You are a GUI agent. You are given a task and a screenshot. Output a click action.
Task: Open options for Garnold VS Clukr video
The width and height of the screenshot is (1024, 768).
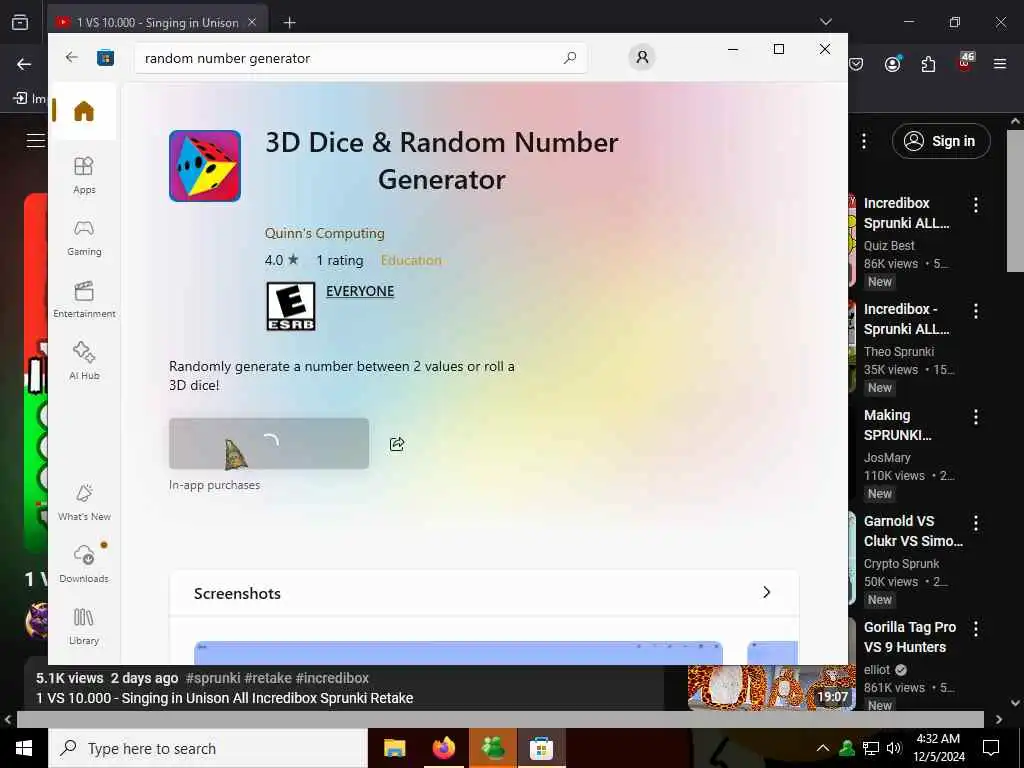pyautogui.click(x=976, y=522)
